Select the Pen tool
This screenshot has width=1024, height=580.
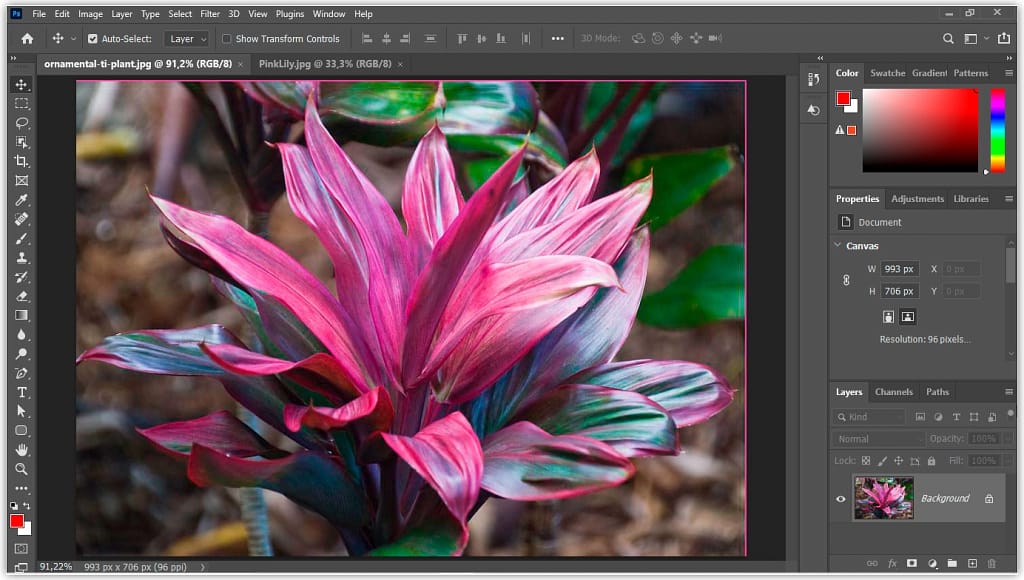22,373
